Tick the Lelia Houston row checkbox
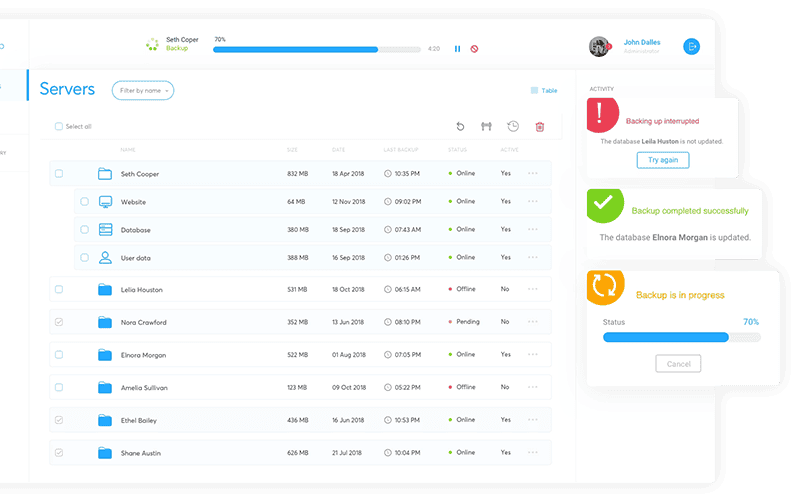The width and height of the screenshot is (800, 500). (x=58, y=289)
